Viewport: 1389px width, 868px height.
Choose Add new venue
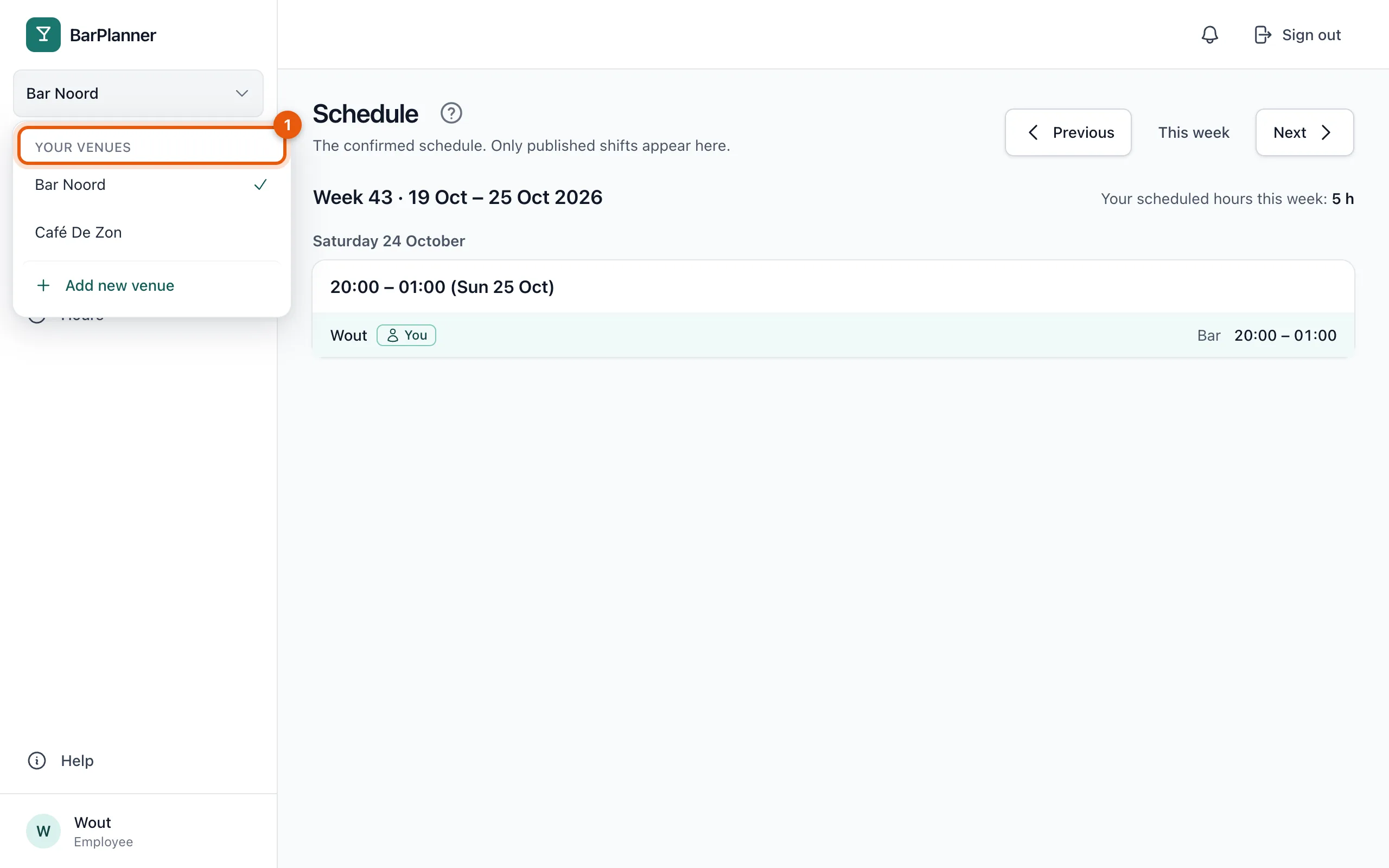click(x=151, y=285)
